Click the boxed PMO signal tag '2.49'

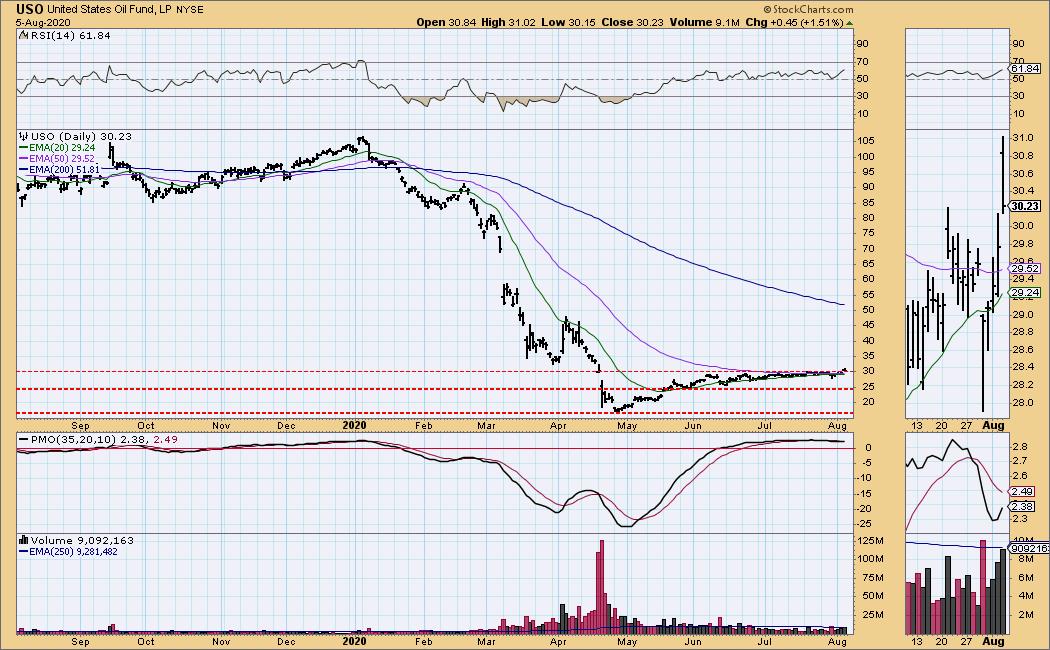1022,492
